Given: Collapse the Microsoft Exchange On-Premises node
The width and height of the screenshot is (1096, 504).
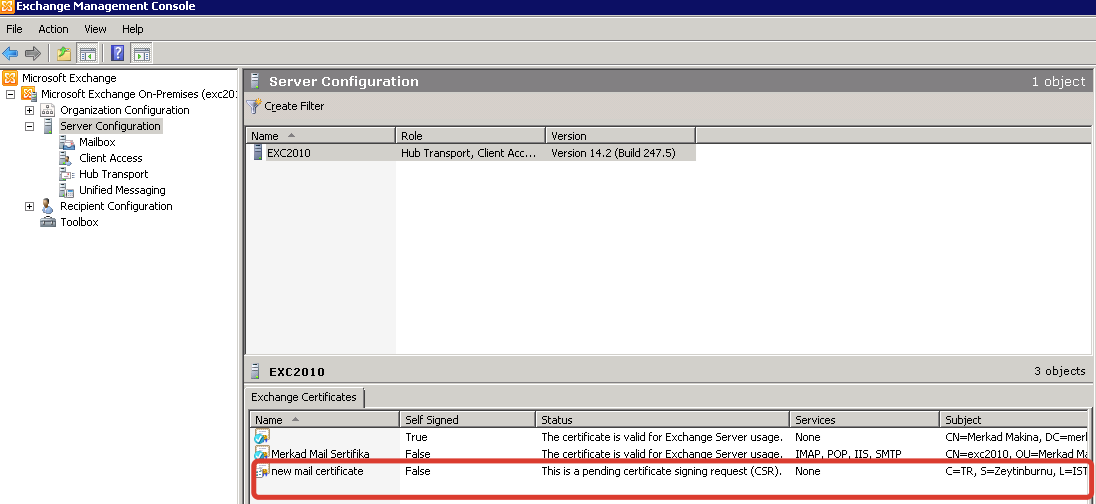Looking at the screenshot, I should tap(10, 94).
